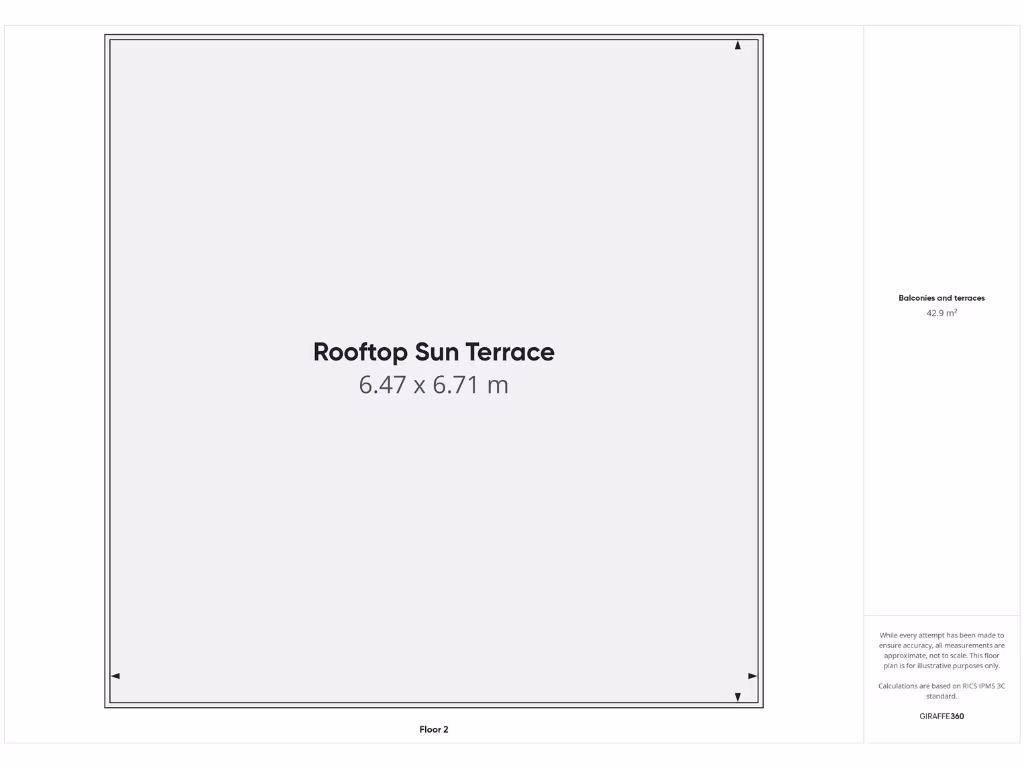This screenshot has width=1024, height=768.
Task: Click the compass indicator in the top corner
Action: 737,45
